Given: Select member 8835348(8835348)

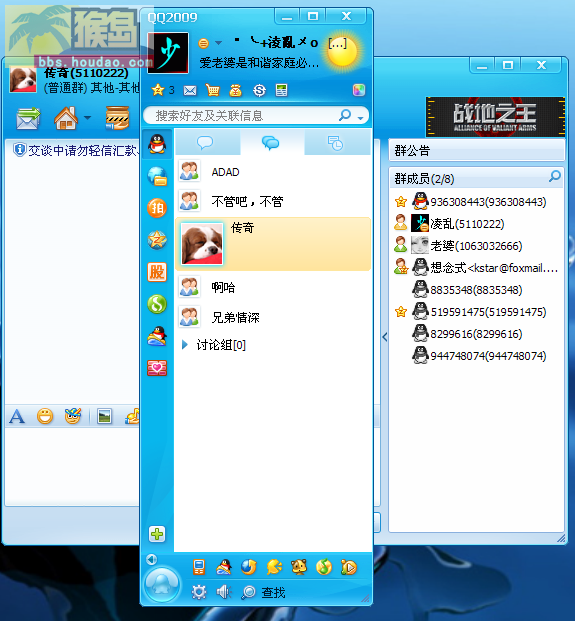Looking at the screenshot, I should tap(477, 290).
